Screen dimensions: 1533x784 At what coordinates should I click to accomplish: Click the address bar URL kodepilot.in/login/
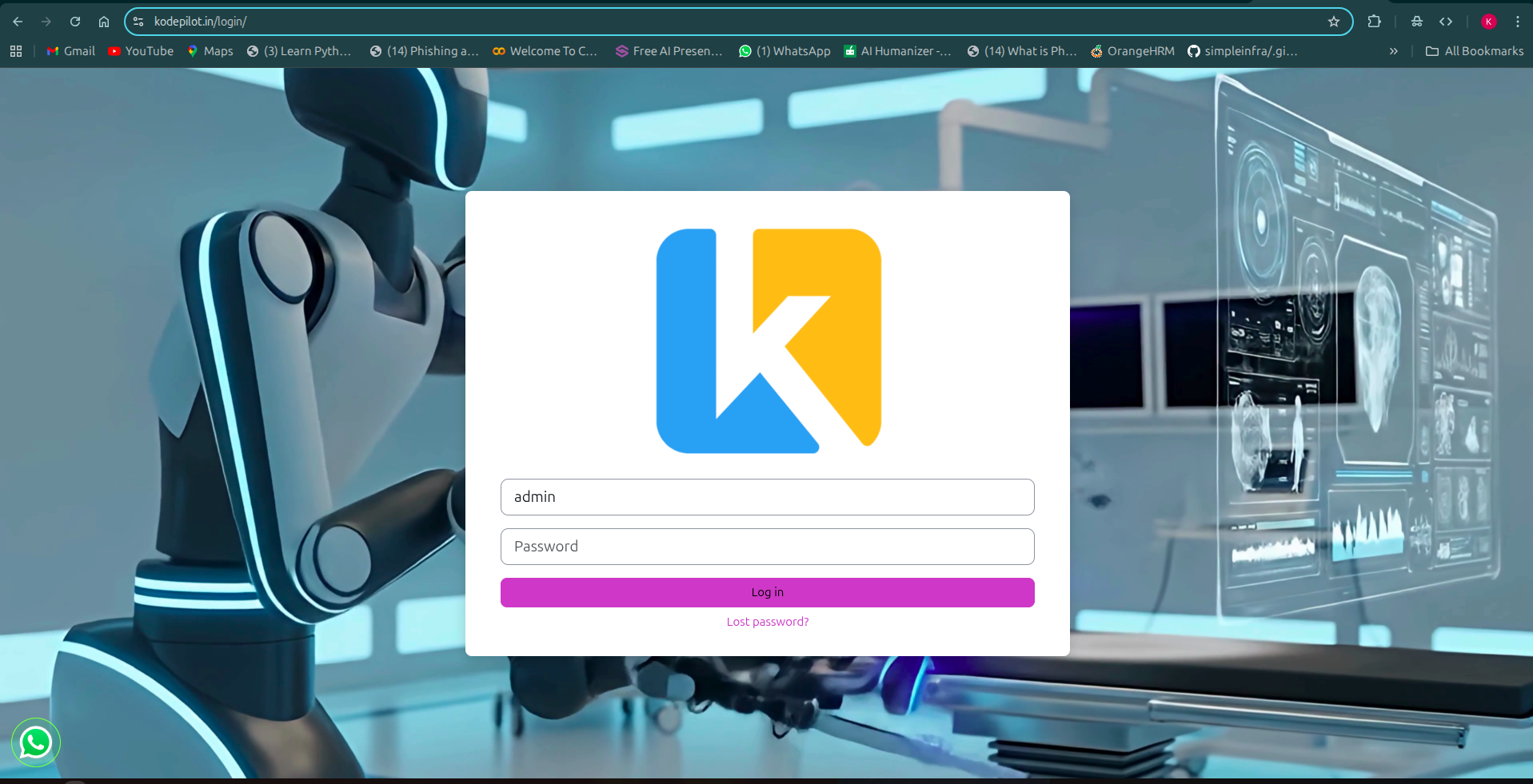click(x=200, y=22)
